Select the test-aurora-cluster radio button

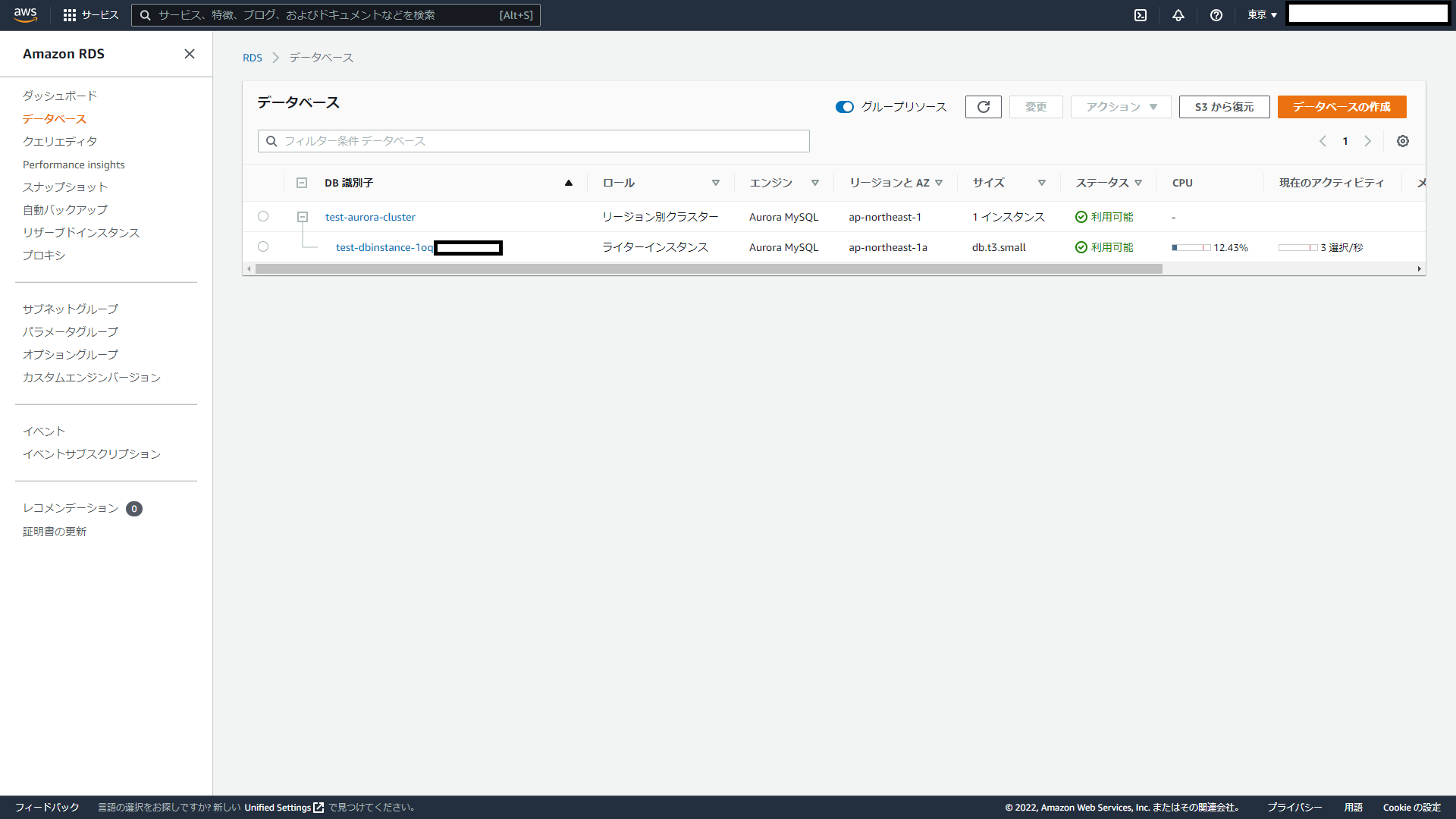coord(263,216)
